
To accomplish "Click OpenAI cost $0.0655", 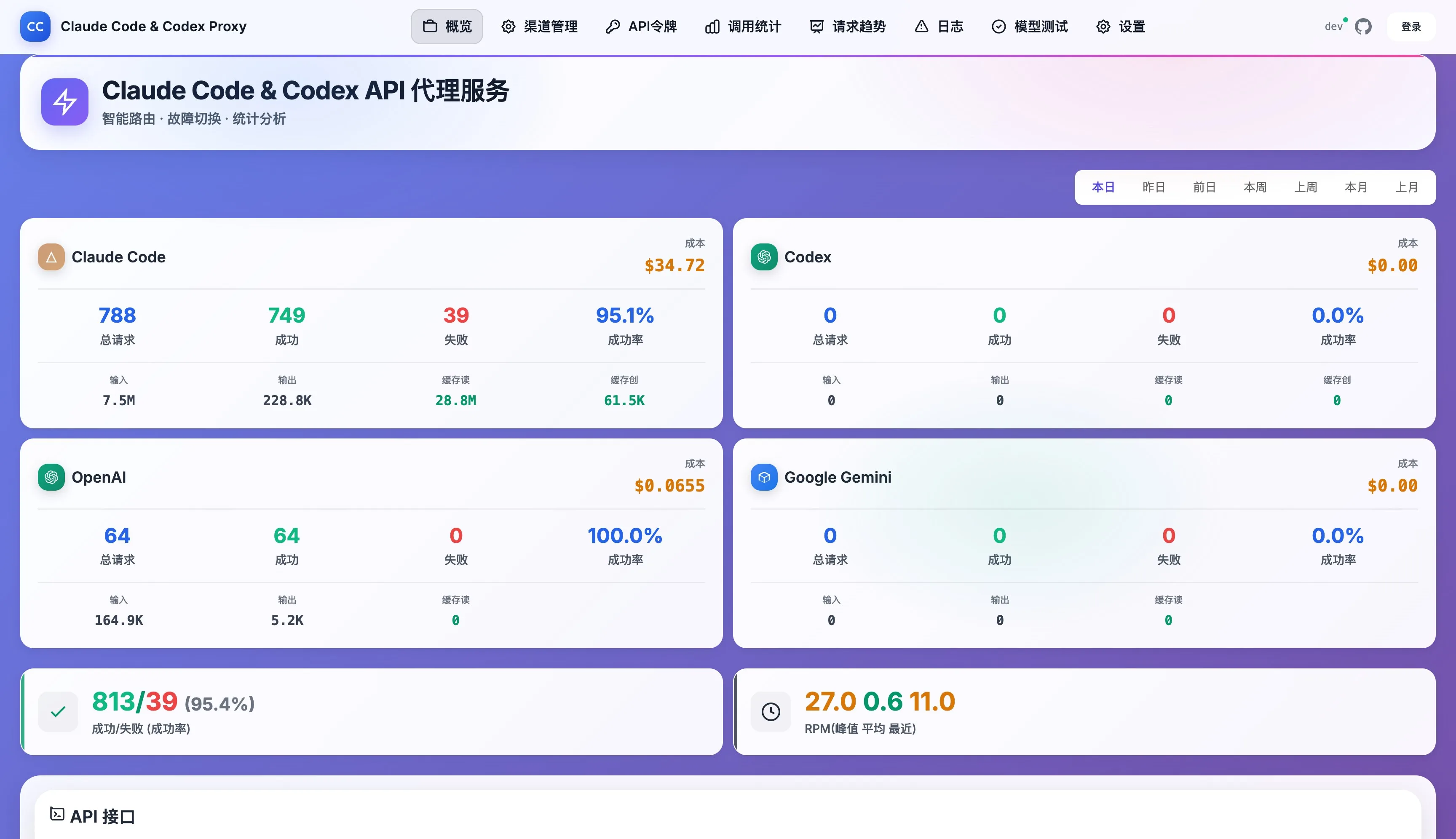I will coord(669,486).
